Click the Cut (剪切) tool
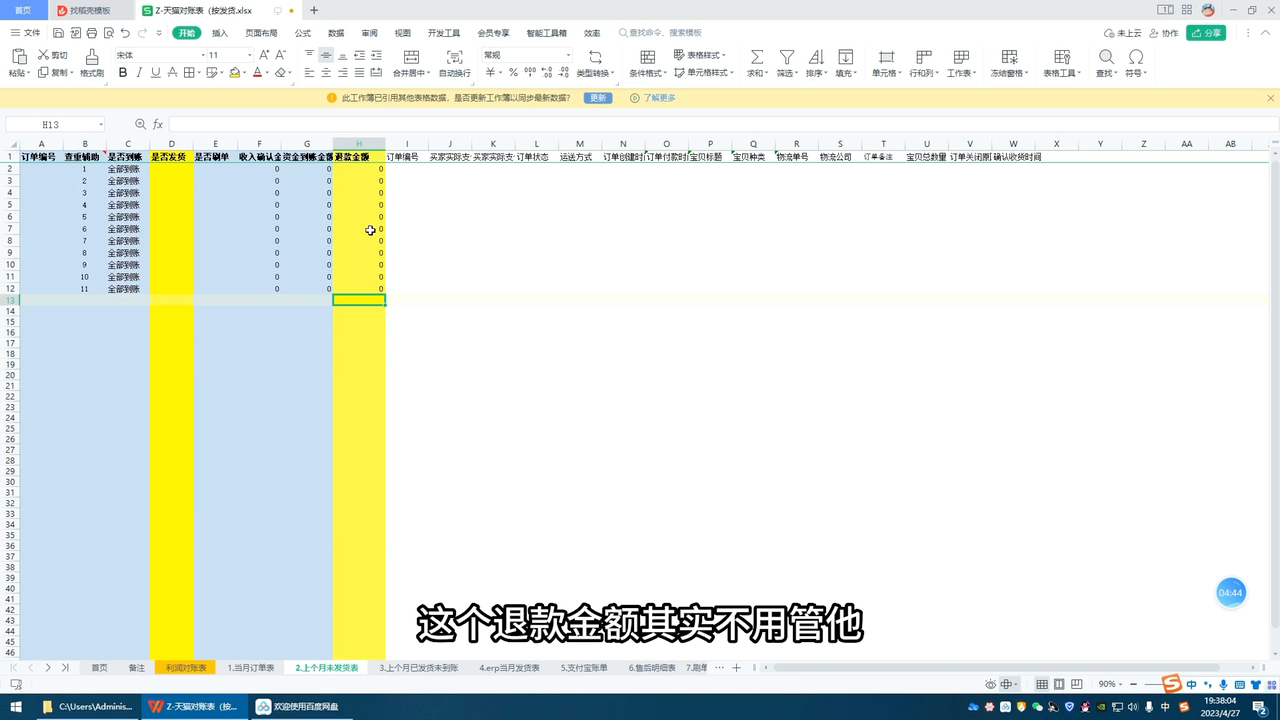Viewport: 1280px width, 720px height. [x=53, y=55]
